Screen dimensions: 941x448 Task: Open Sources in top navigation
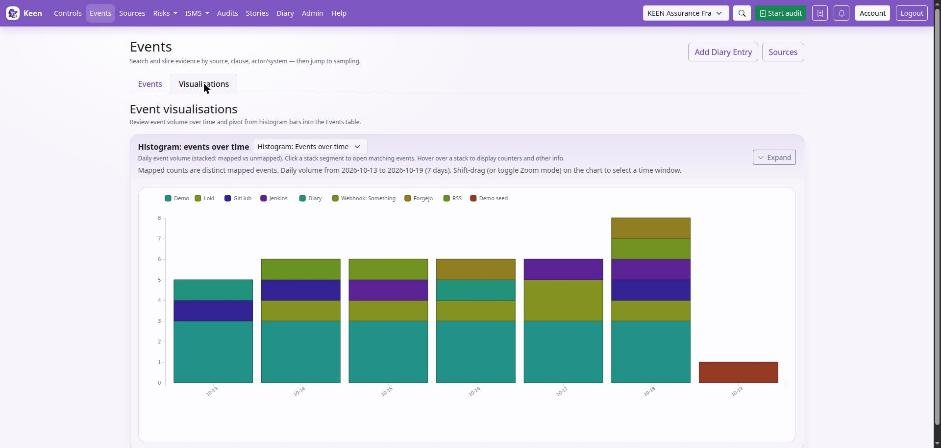click(x=132, y=13)
